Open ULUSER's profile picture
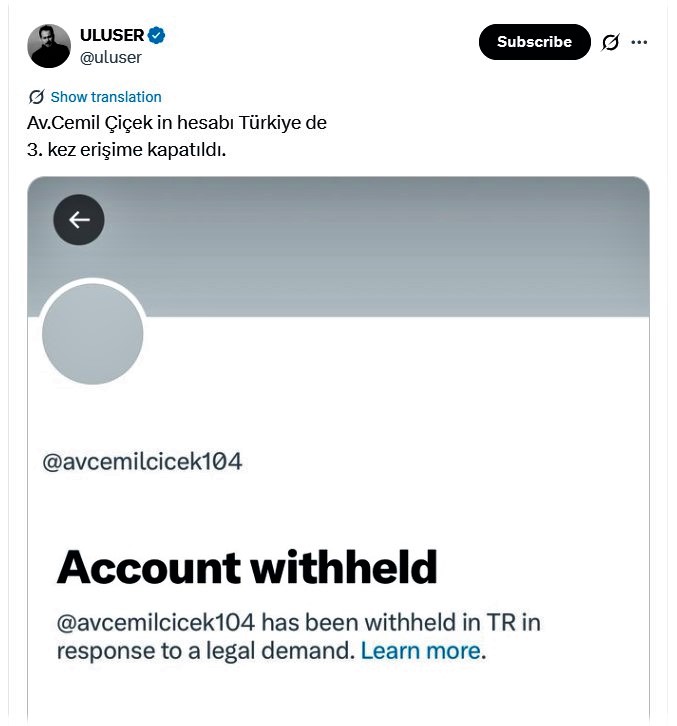 (x=49, y=46)
